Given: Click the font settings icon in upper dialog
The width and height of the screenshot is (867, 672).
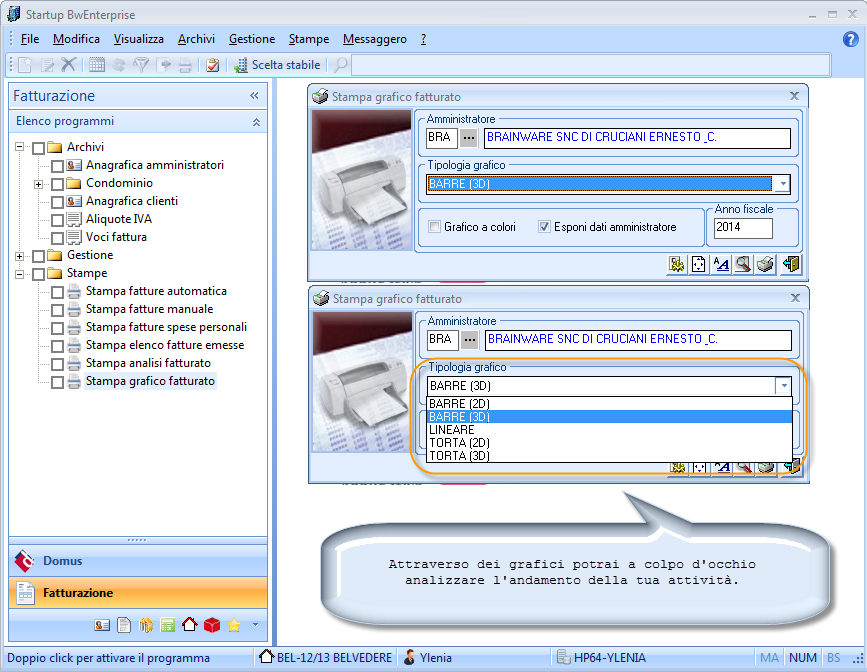Looking at the screenshot, I should coord(721,264).
